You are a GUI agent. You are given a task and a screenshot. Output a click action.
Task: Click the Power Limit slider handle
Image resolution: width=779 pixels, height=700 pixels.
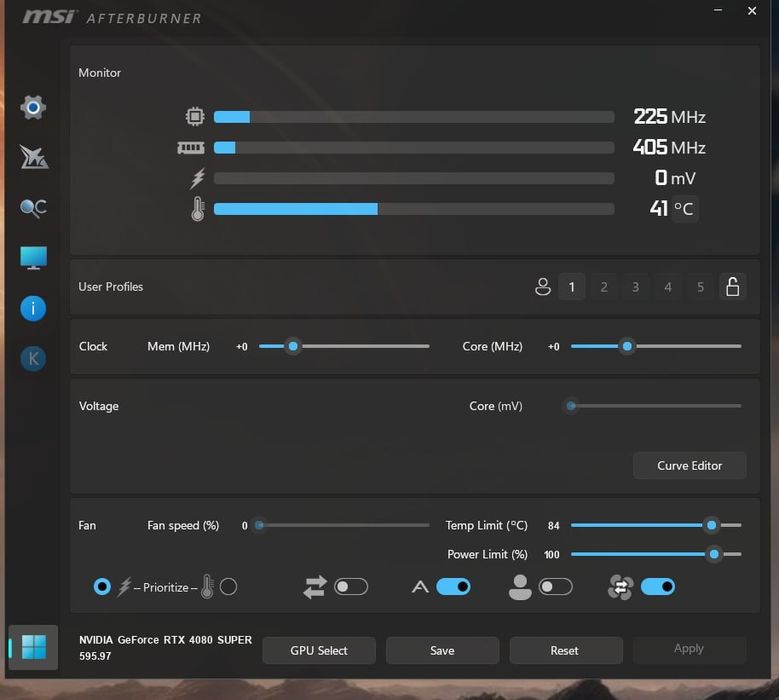pyautogui.click(x=714, y=554)
